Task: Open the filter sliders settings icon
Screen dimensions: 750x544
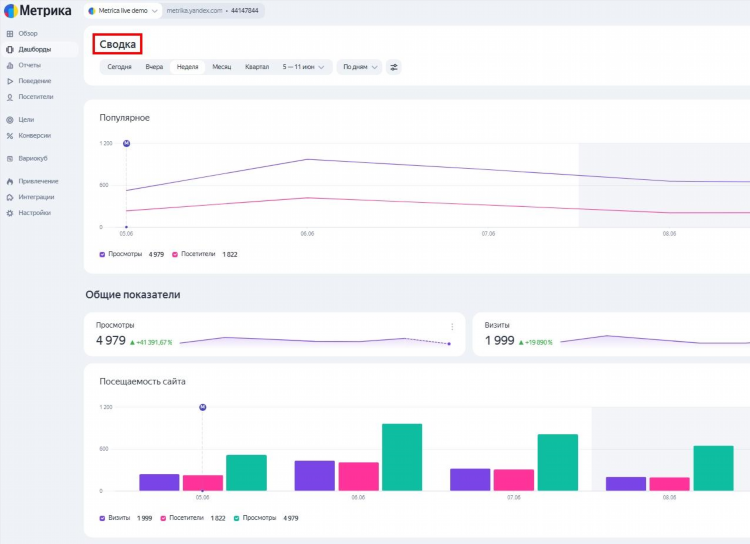Action: point(394,67)
